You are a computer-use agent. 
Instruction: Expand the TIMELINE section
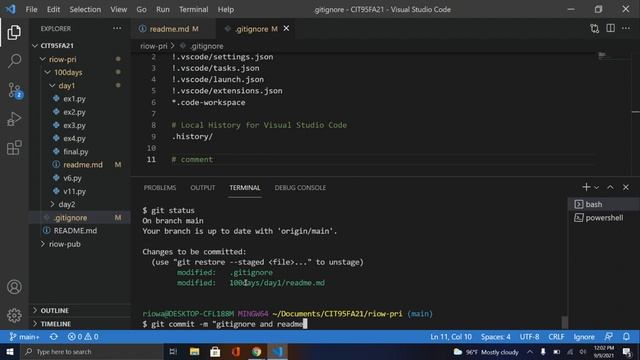56,324
